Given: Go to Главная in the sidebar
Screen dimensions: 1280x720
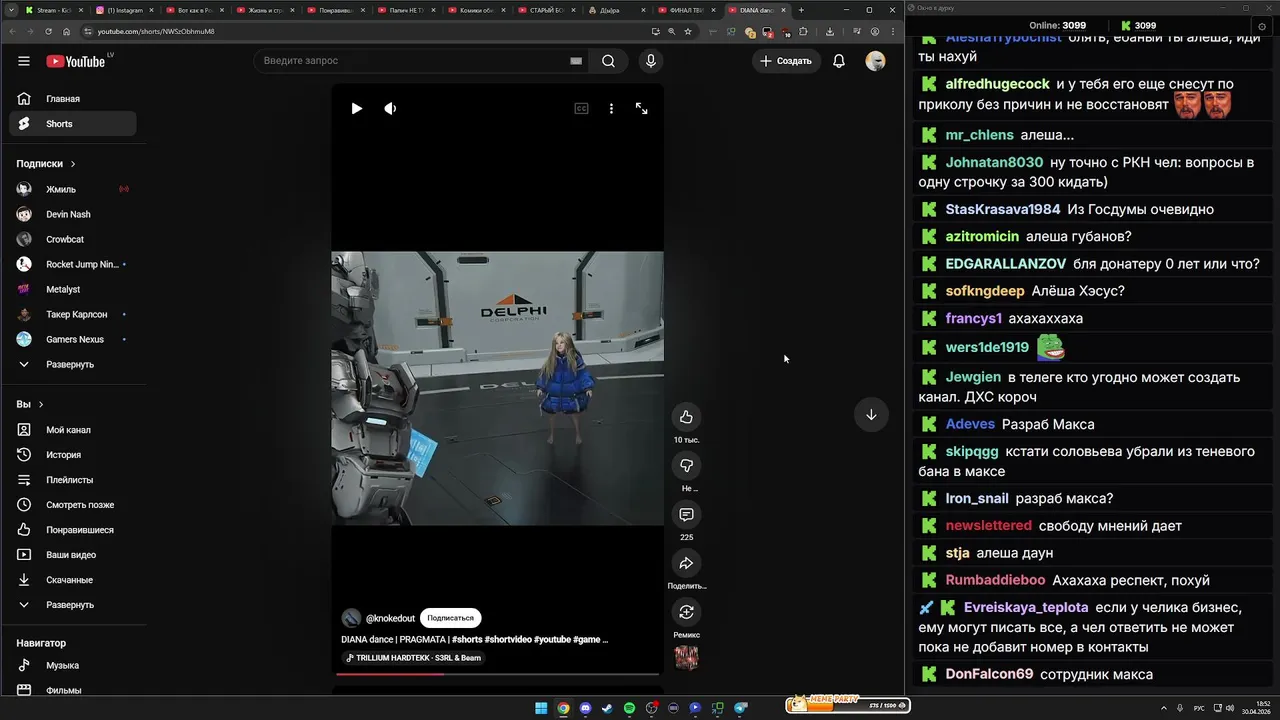Looking at the screenshot, I should pos(73,99).
